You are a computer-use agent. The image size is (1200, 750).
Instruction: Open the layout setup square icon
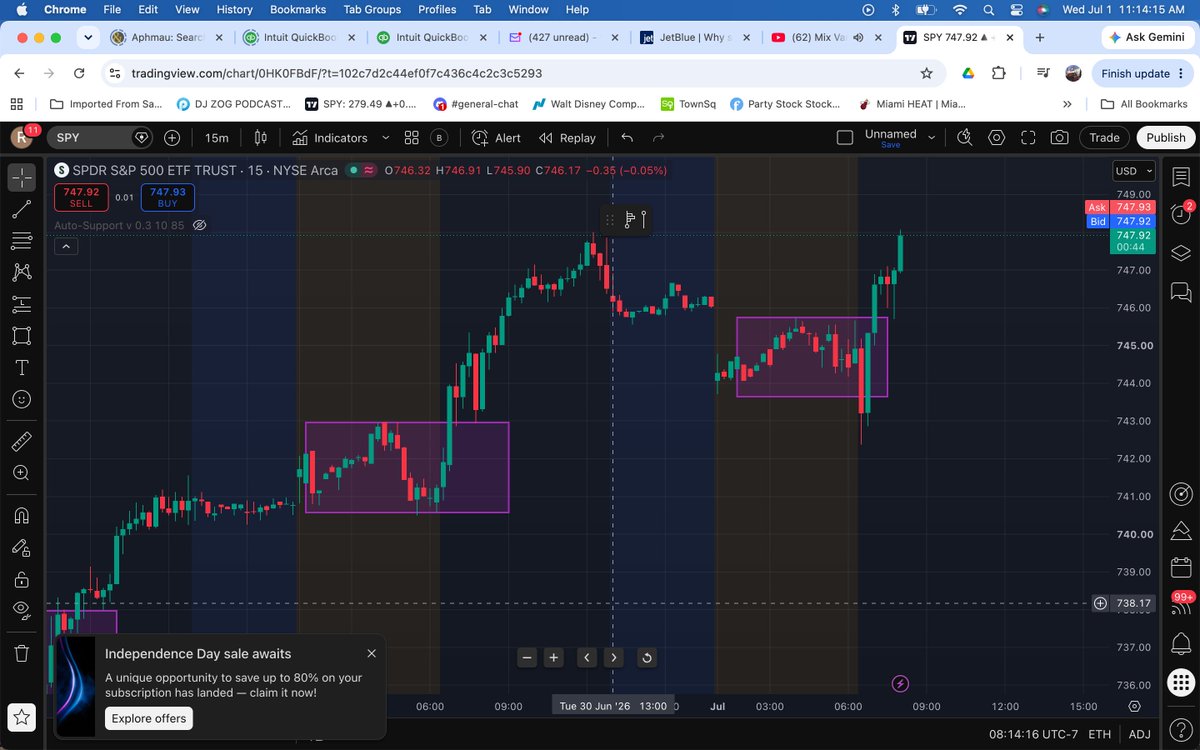point(845,138)
